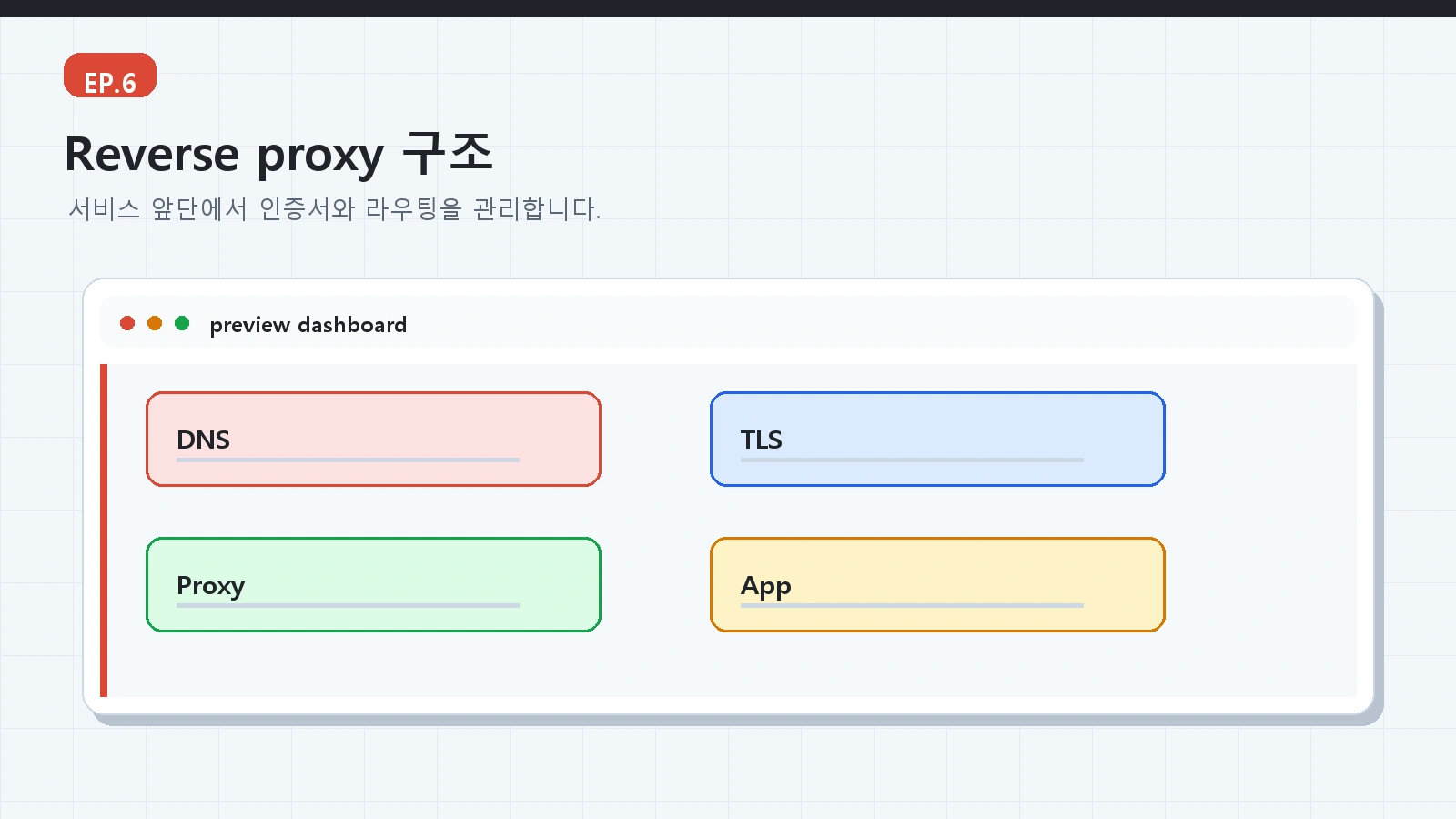Click the green dot in window header
The width and height of the screenshot is (1456, 819).
coord(182,323)
